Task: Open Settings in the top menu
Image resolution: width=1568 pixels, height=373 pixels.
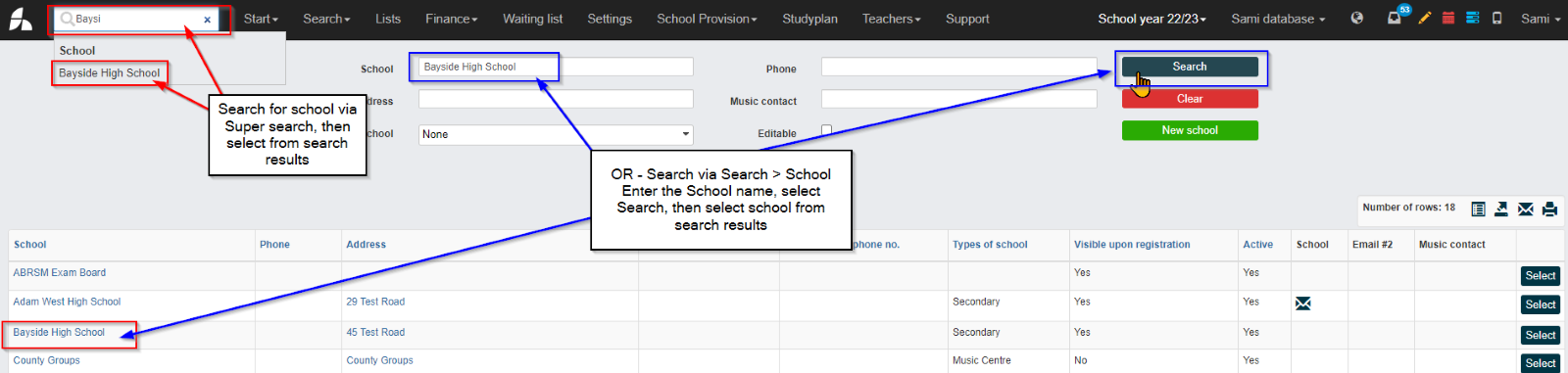Action: coord(610,19)
